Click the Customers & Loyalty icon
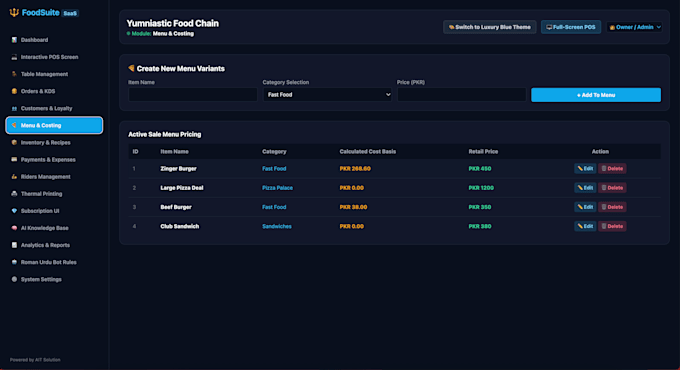Viewport: 680px width, 370px height. (14, 108)
